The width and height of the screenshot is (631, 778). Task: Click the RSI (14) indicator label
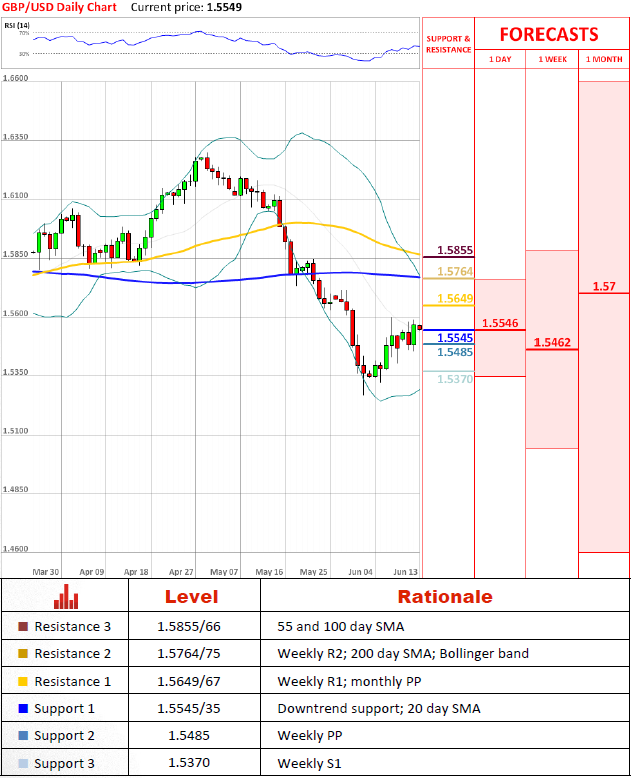click(x=17, y=25)
